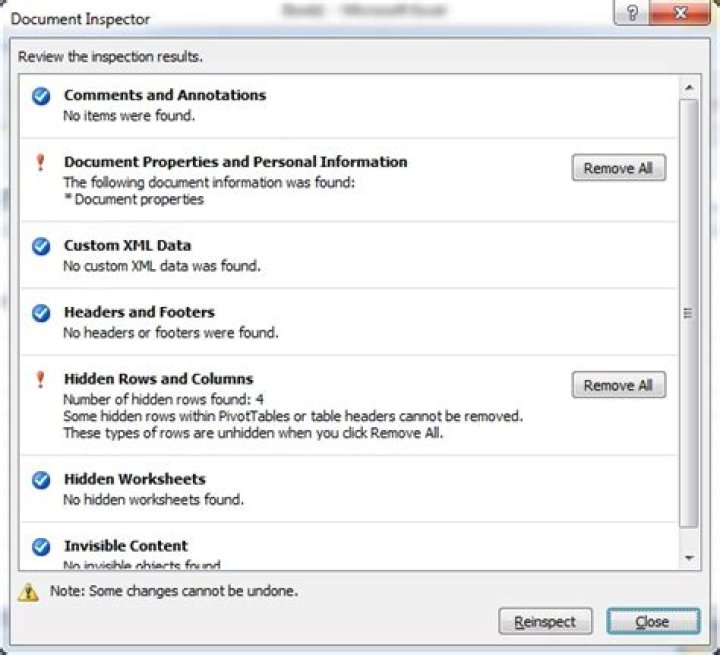Click the Reinspect button
The image size is (720, 655).
[545, 621]
